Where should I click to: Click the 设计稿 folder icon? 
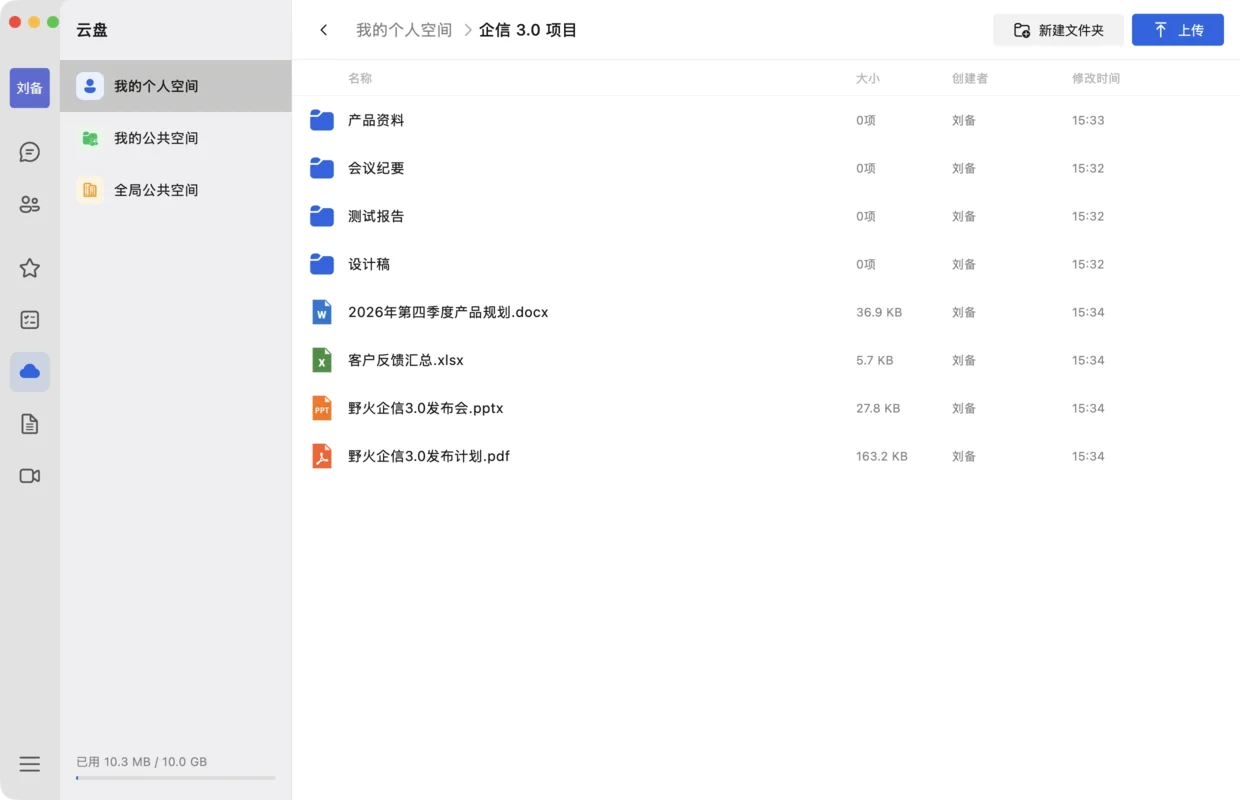[x=322, y=264]
